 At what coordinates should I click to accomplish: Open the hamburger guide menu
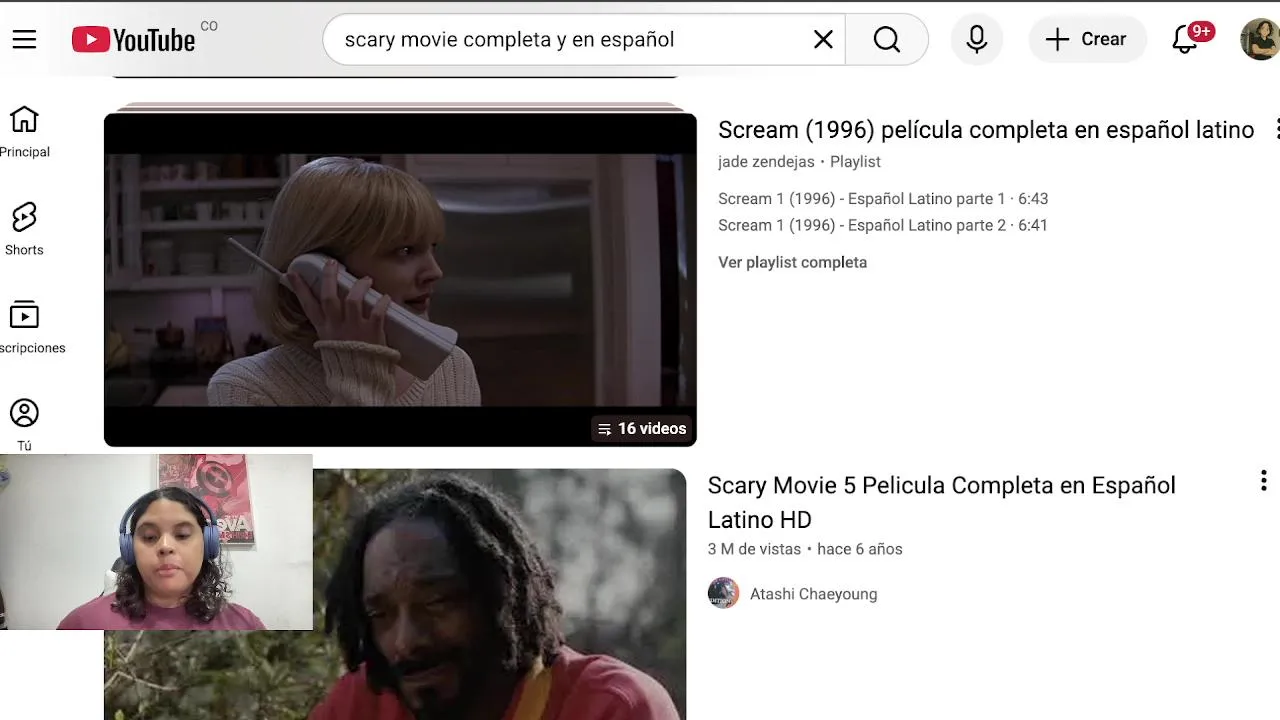coord(24,39)
